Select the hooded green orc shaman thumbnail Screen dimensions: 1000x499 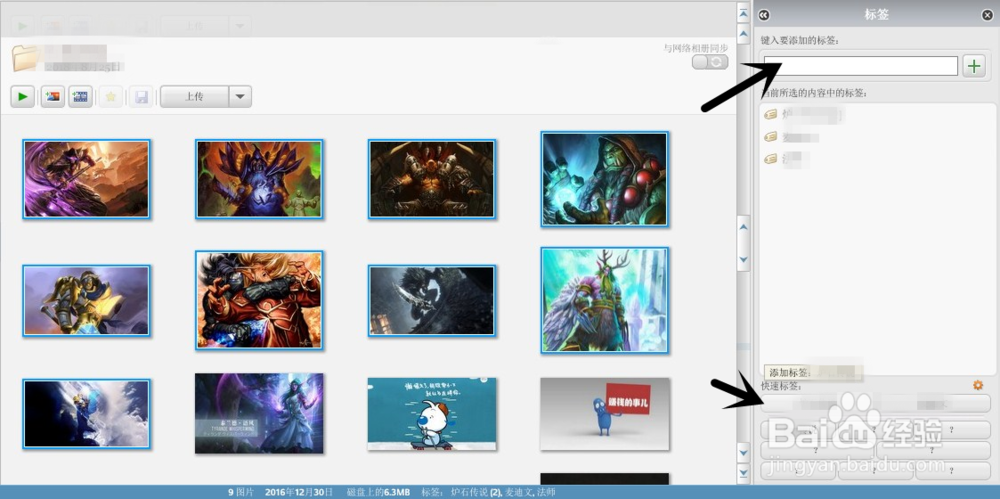(x=605, y=179)
